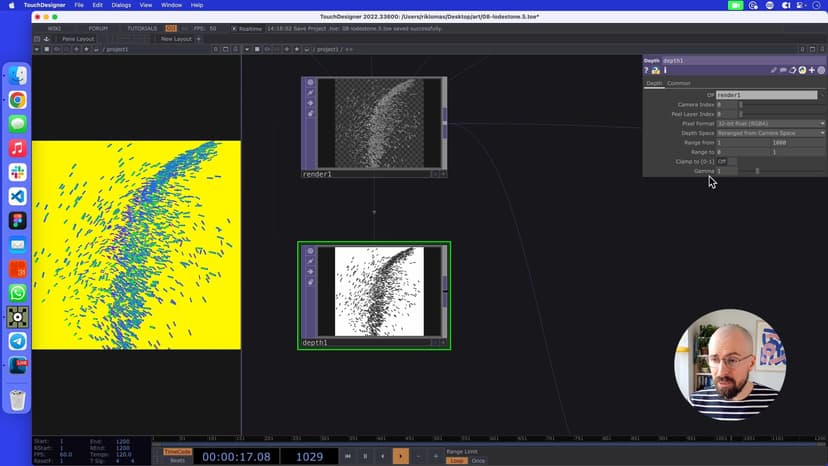Viewport: 828px width, 466px height.
Task: Expand the Pane Layout menu
Action: click(x=78, y=39)
